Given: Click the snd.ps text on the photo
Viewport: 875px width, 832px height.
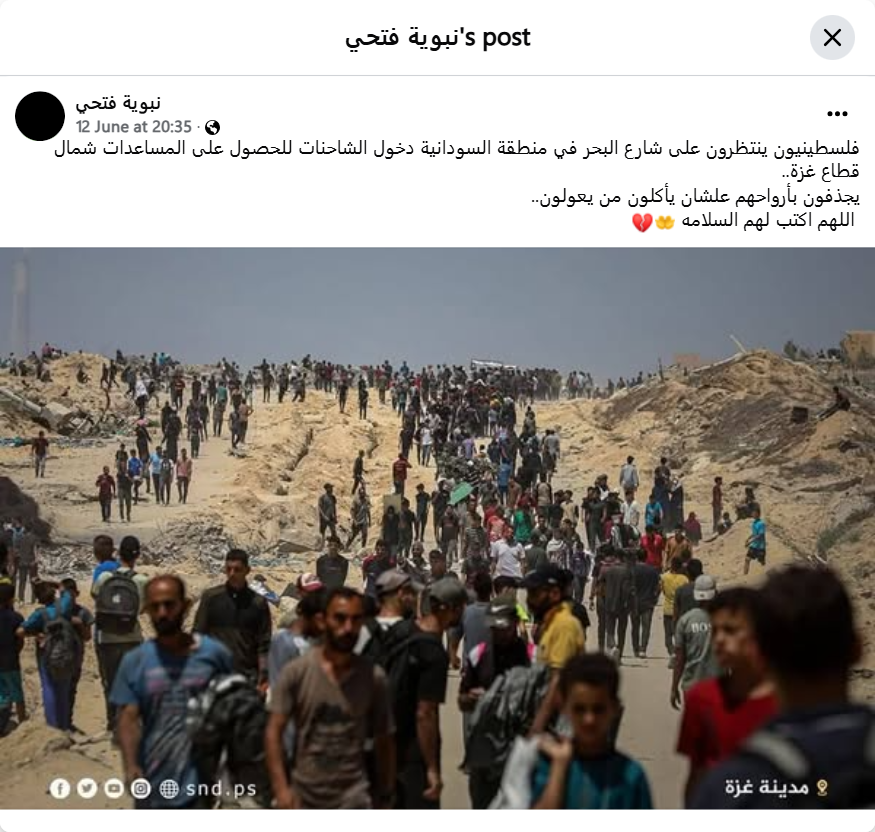Looking at the screenshot, I should (221, 788).
